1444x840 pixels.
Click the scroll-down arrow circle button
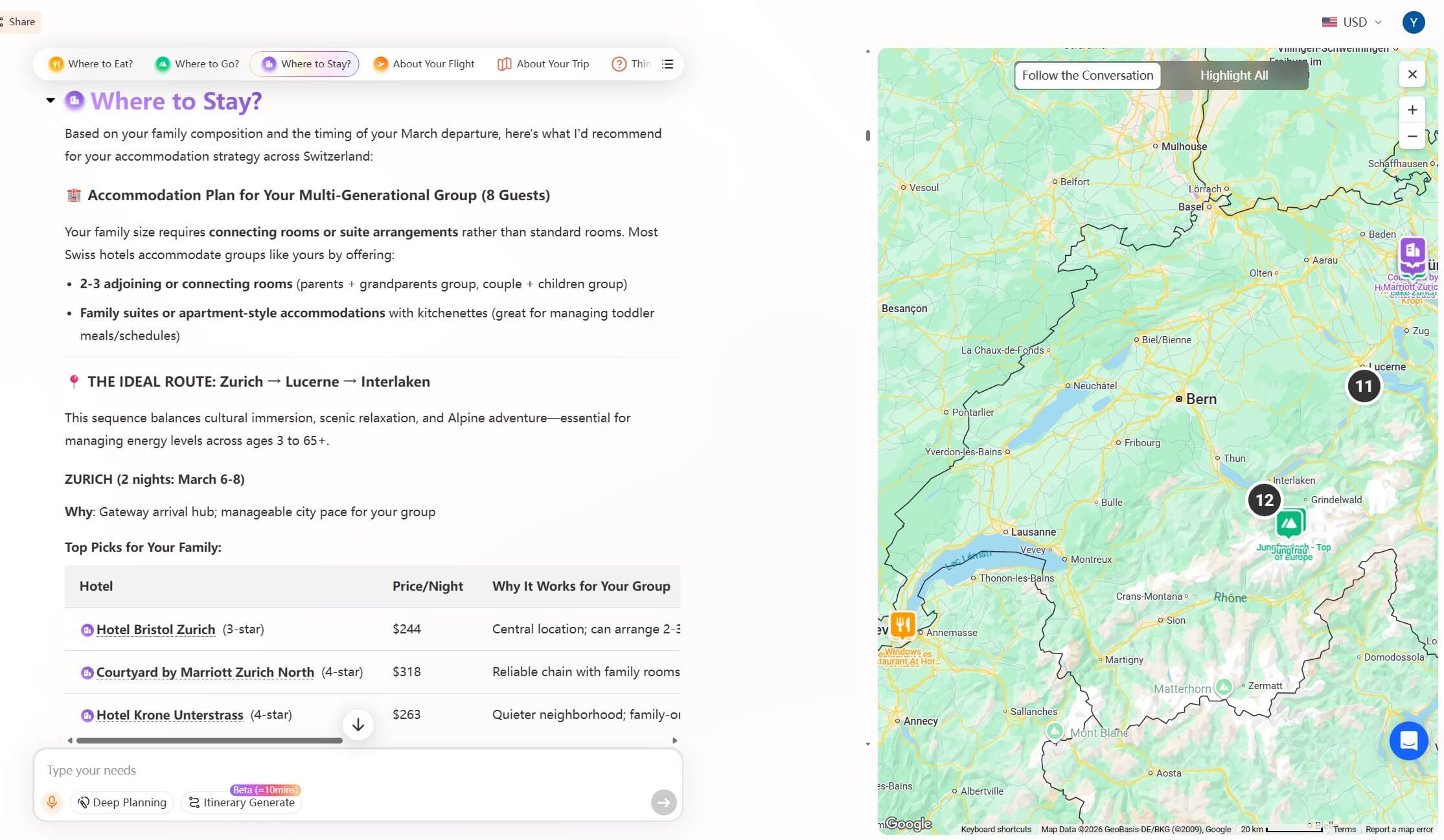358,725
